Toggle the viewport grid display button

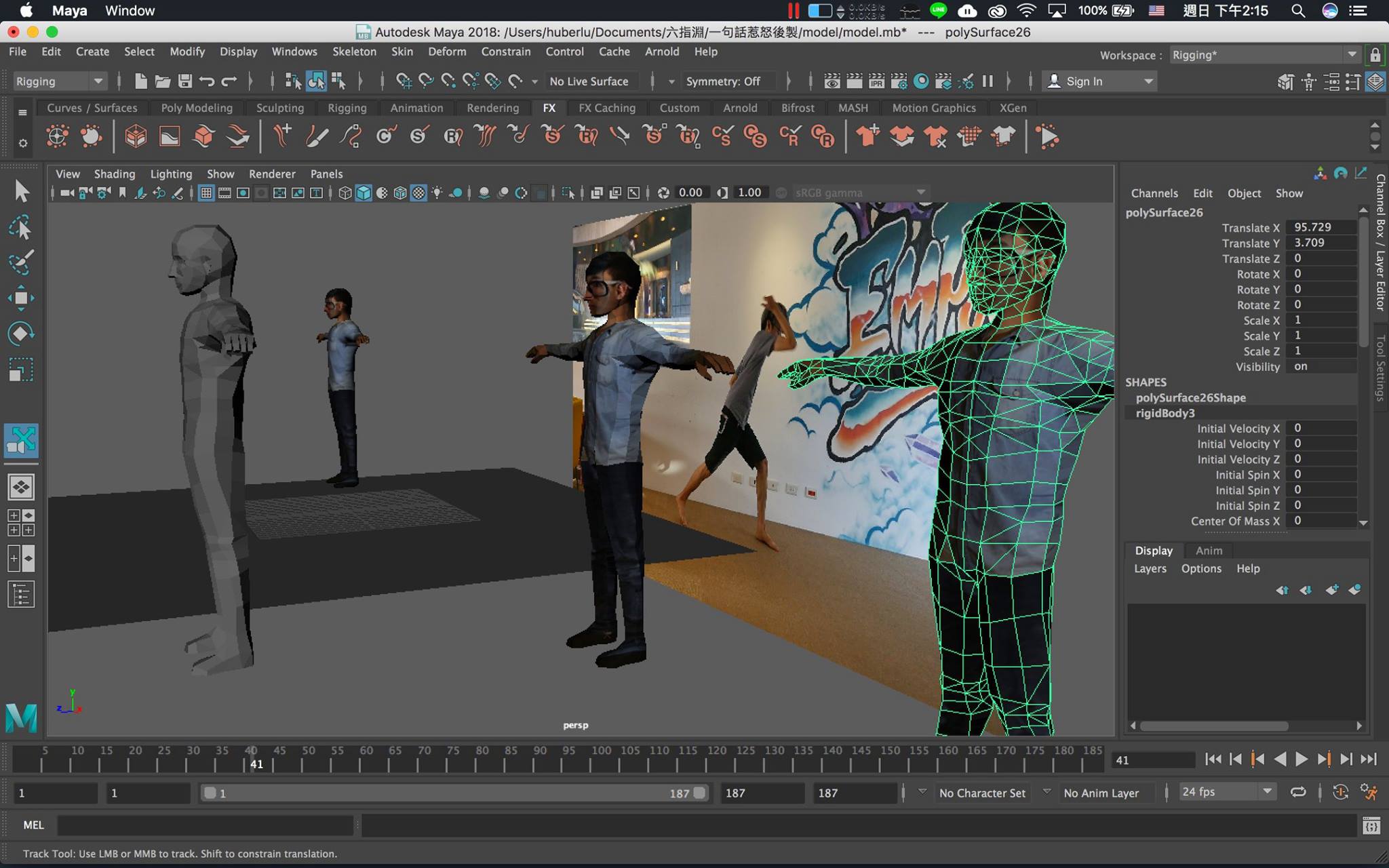point(206,193)
